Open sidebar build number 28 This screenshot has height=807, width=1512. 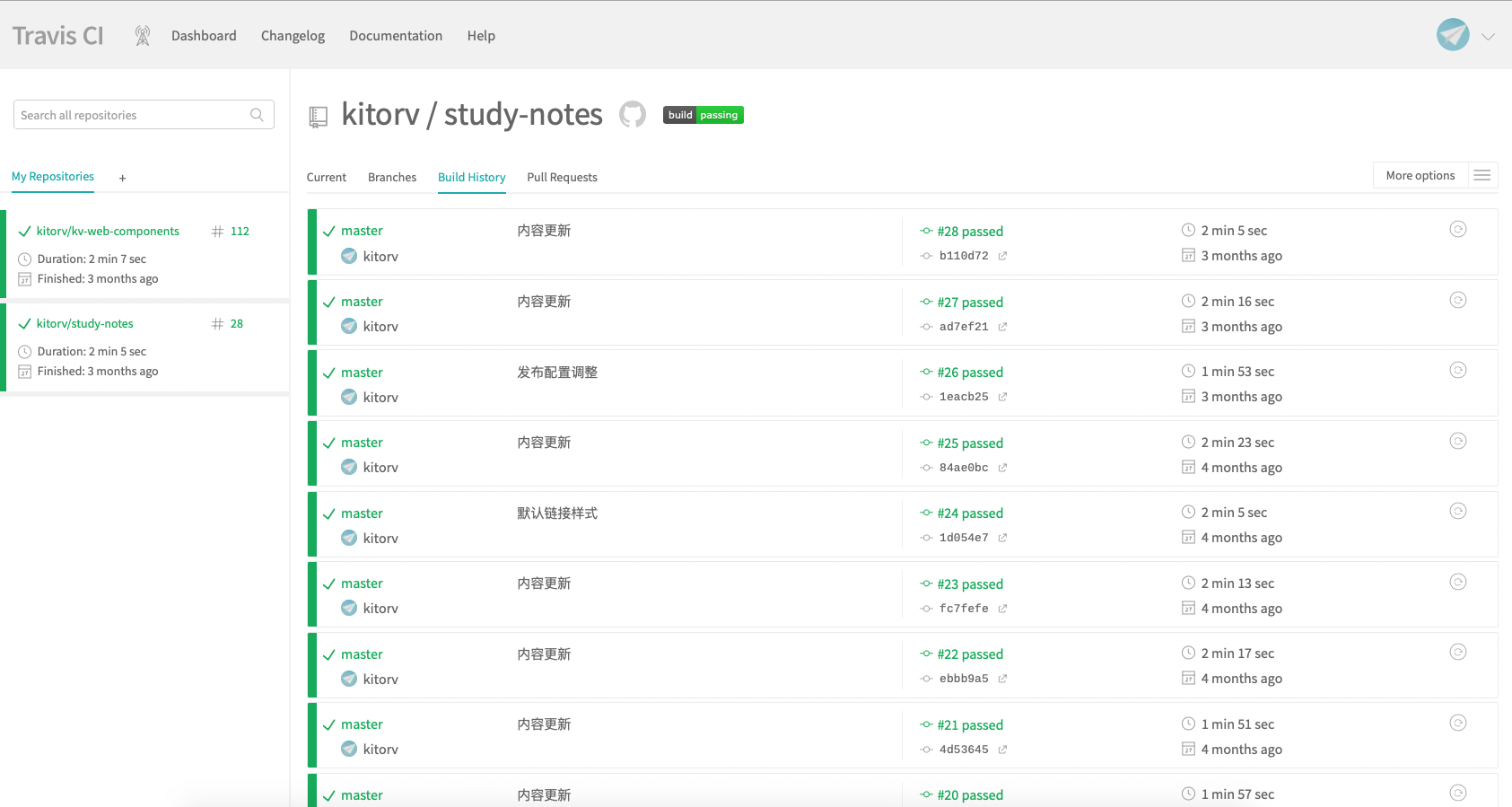coord(237,323)
